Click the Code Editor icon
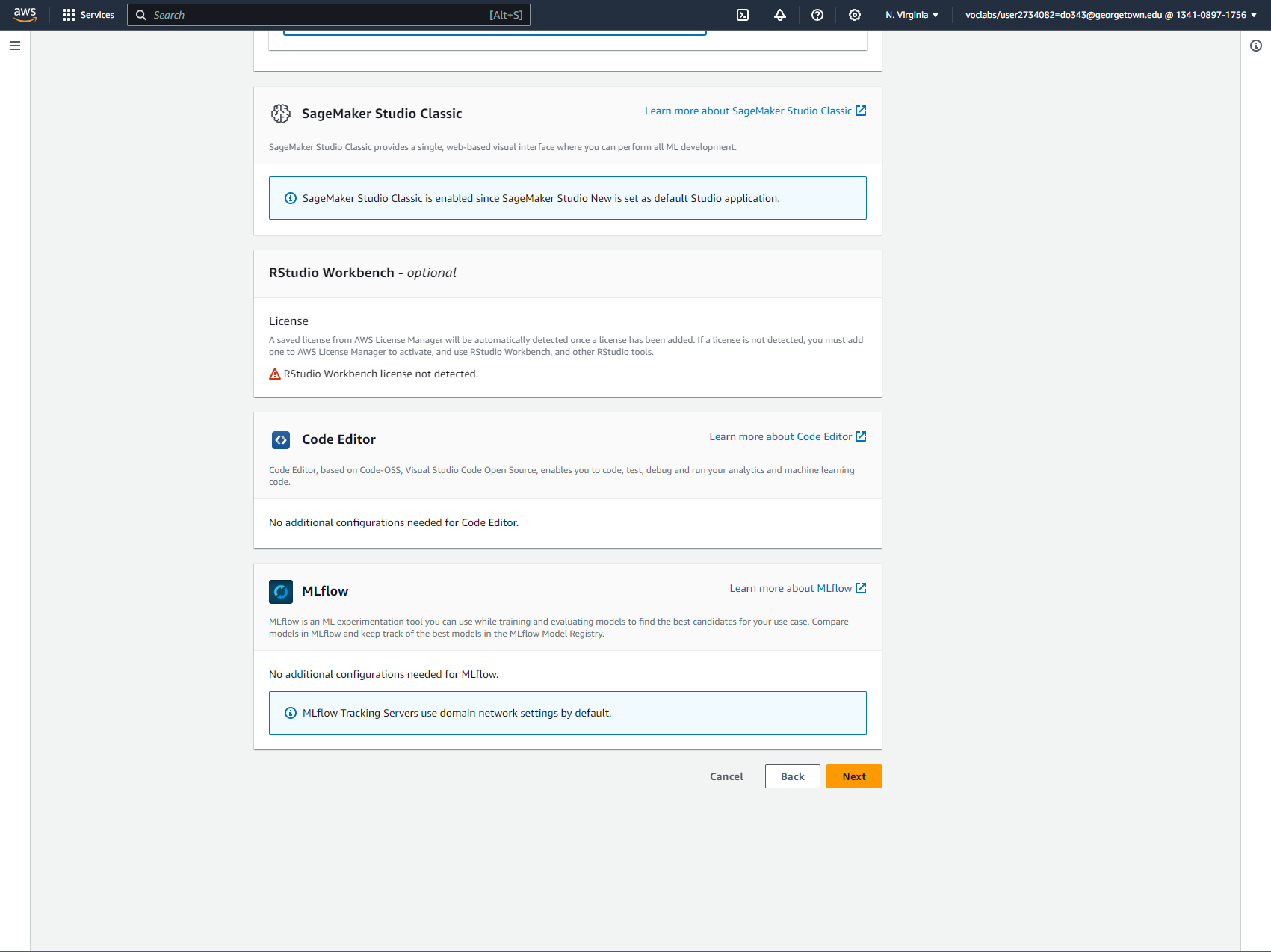 (281, 440)
